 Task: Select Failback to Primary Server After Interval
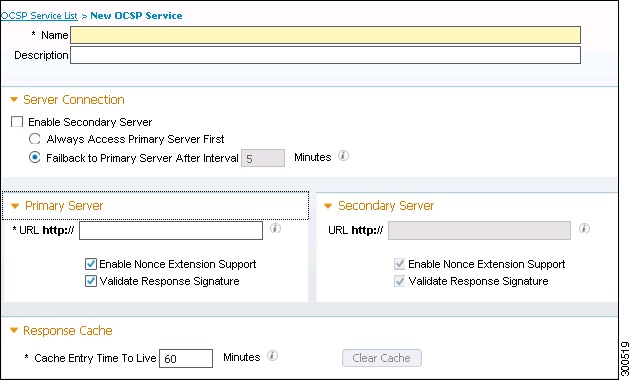coord(35,158)
